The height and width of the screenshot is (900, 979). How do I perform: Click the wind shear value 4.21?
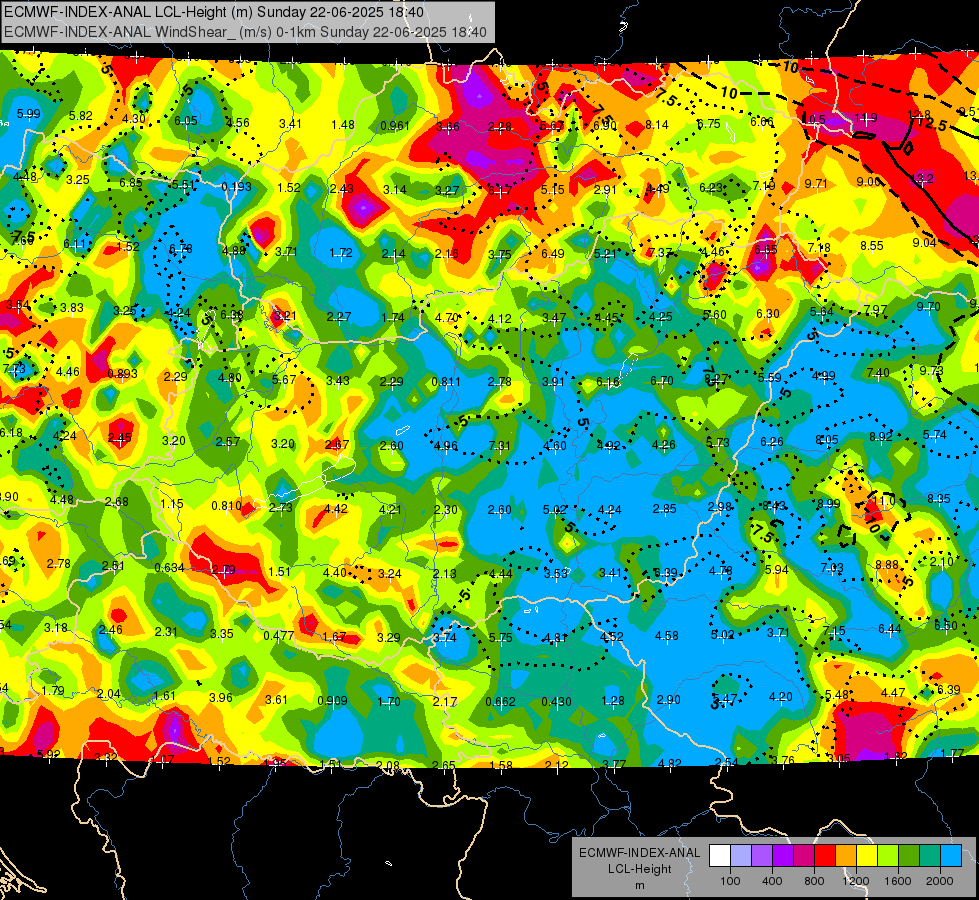coord(390,509)
